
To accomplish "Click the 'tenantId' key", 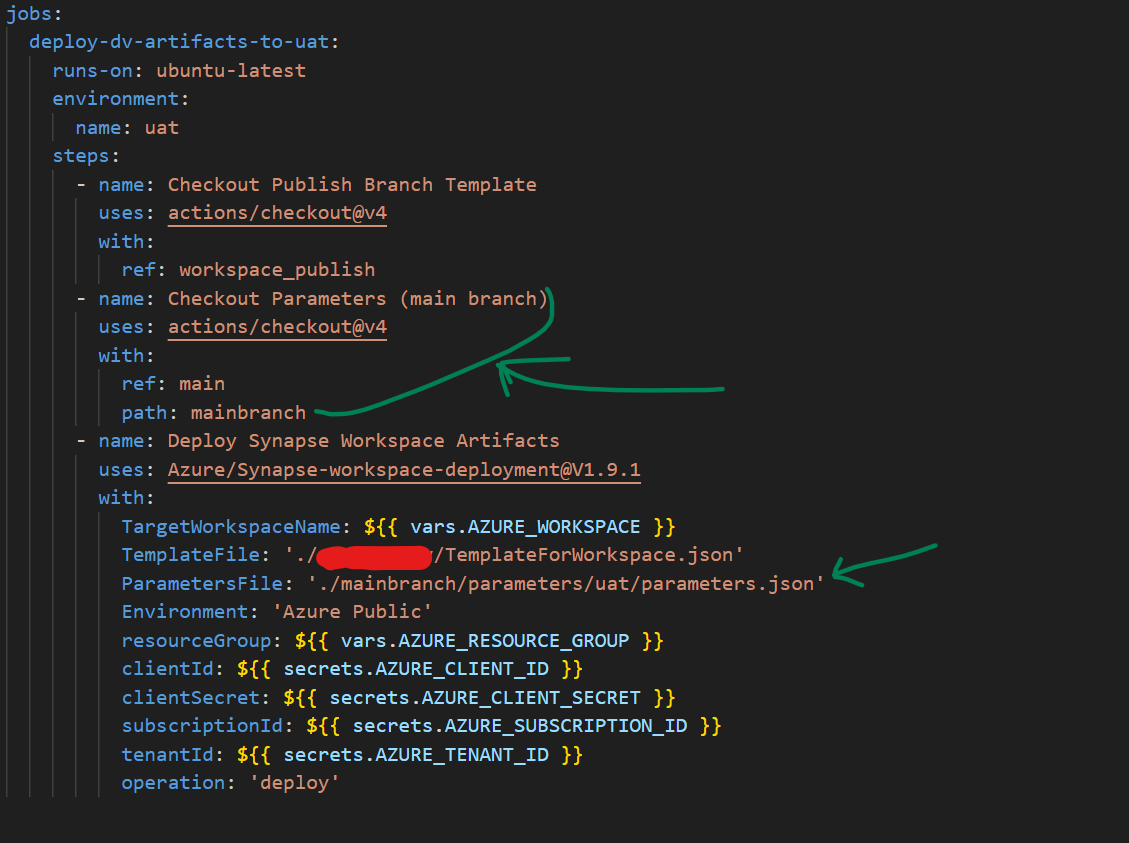I will (x=167, y=754).
